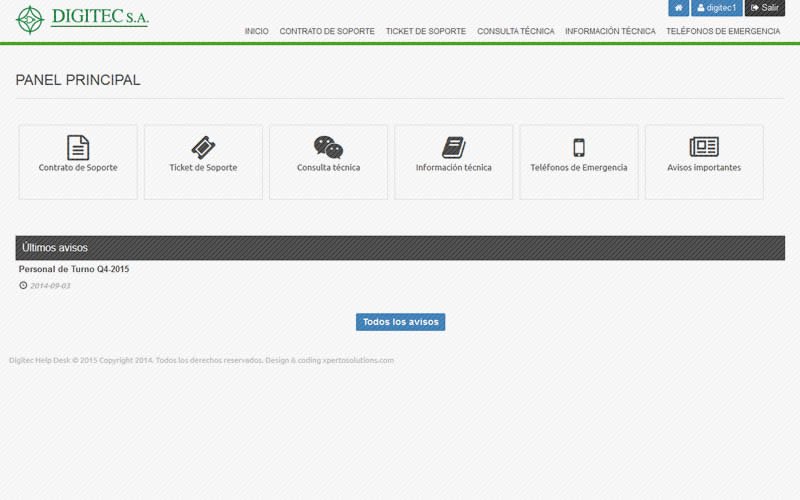This screenshot has width=800, height=500.
Task: Choose TELÉFONOS DE EMERGENCIA menu item
Action: pyautogui.click(x=723, y=32)
